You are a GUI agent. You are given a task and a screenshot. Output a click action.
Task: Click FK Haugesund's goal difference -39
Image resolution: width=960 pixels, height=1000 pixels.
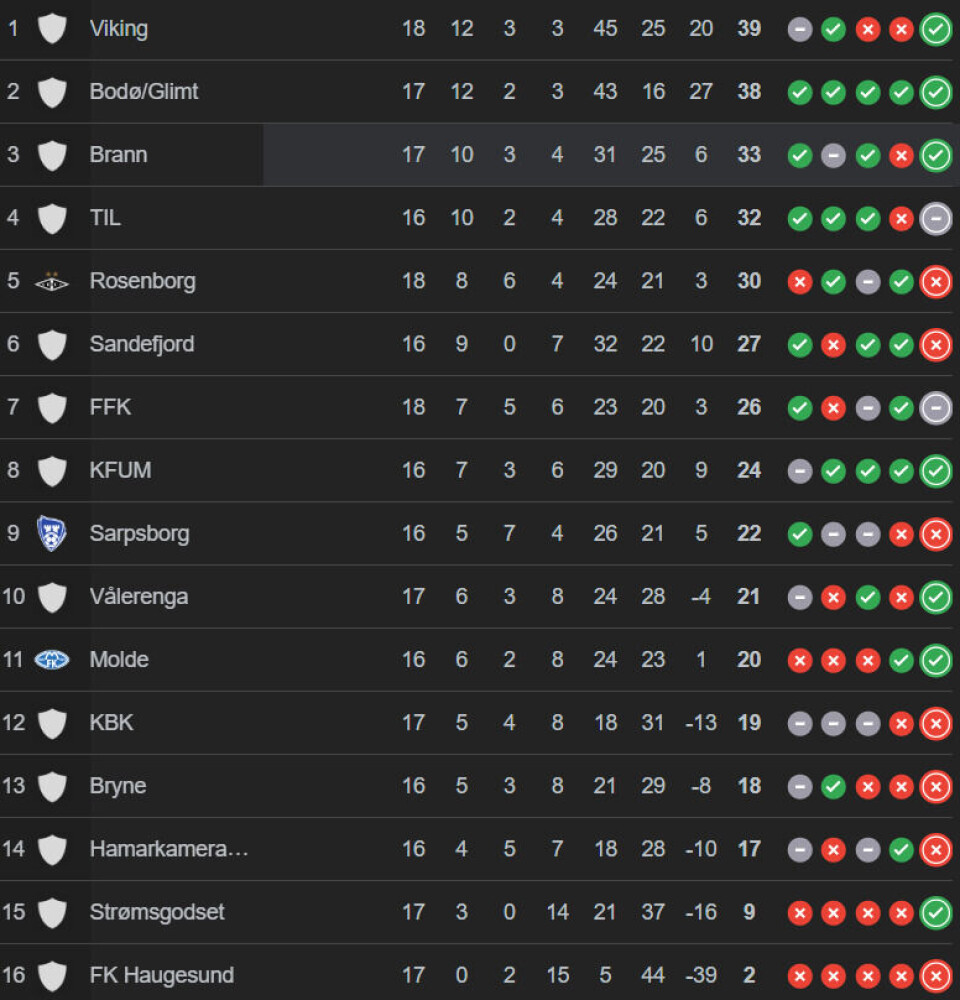[x=700, y=975]
